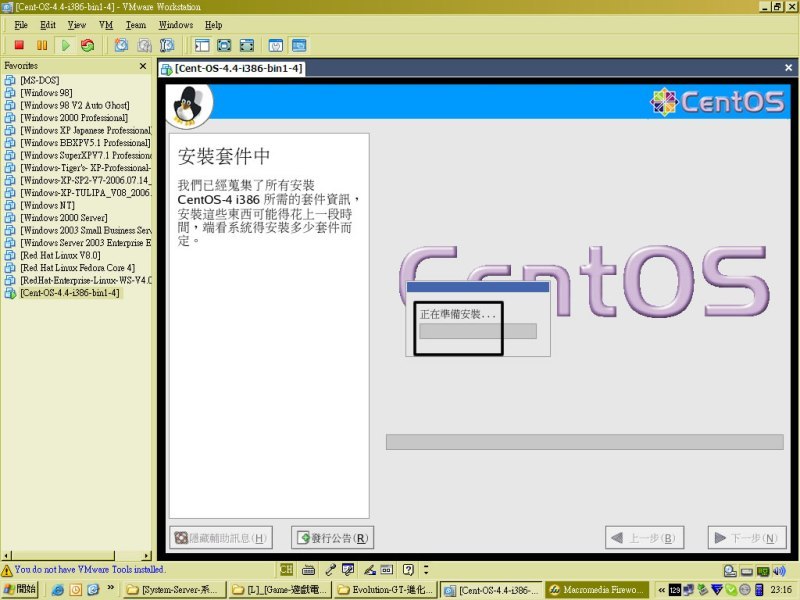Take a snapshot with the toolbar icon
The image size is (800, 600).
[121, 45]
